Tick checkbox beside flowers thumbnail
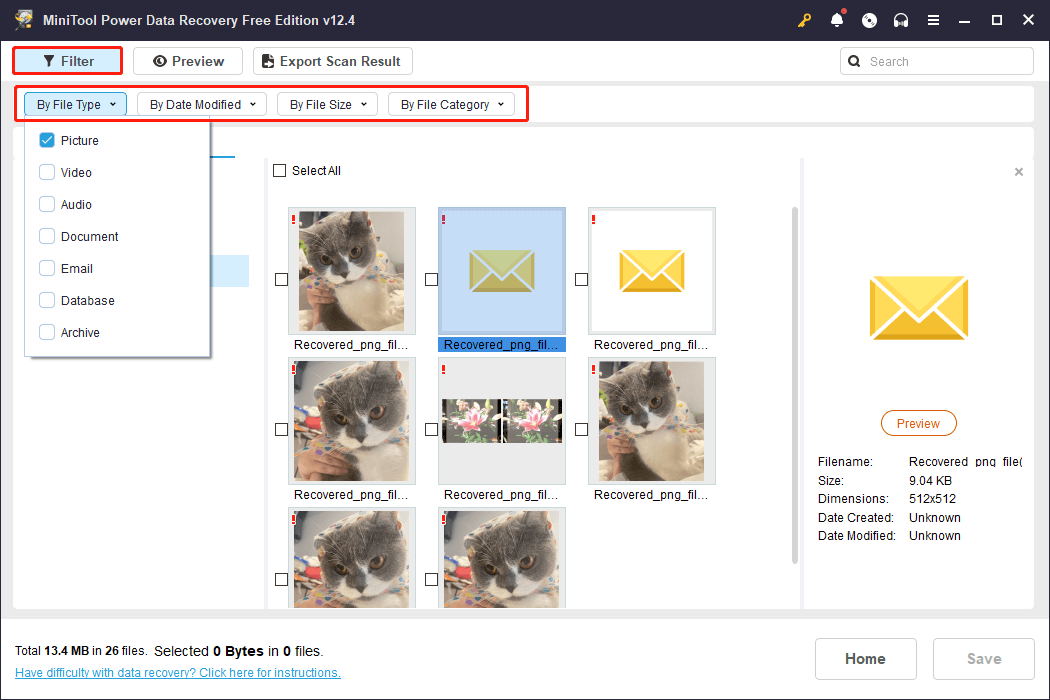Screen dimensions: 1050x700 [x=431, y=429]
